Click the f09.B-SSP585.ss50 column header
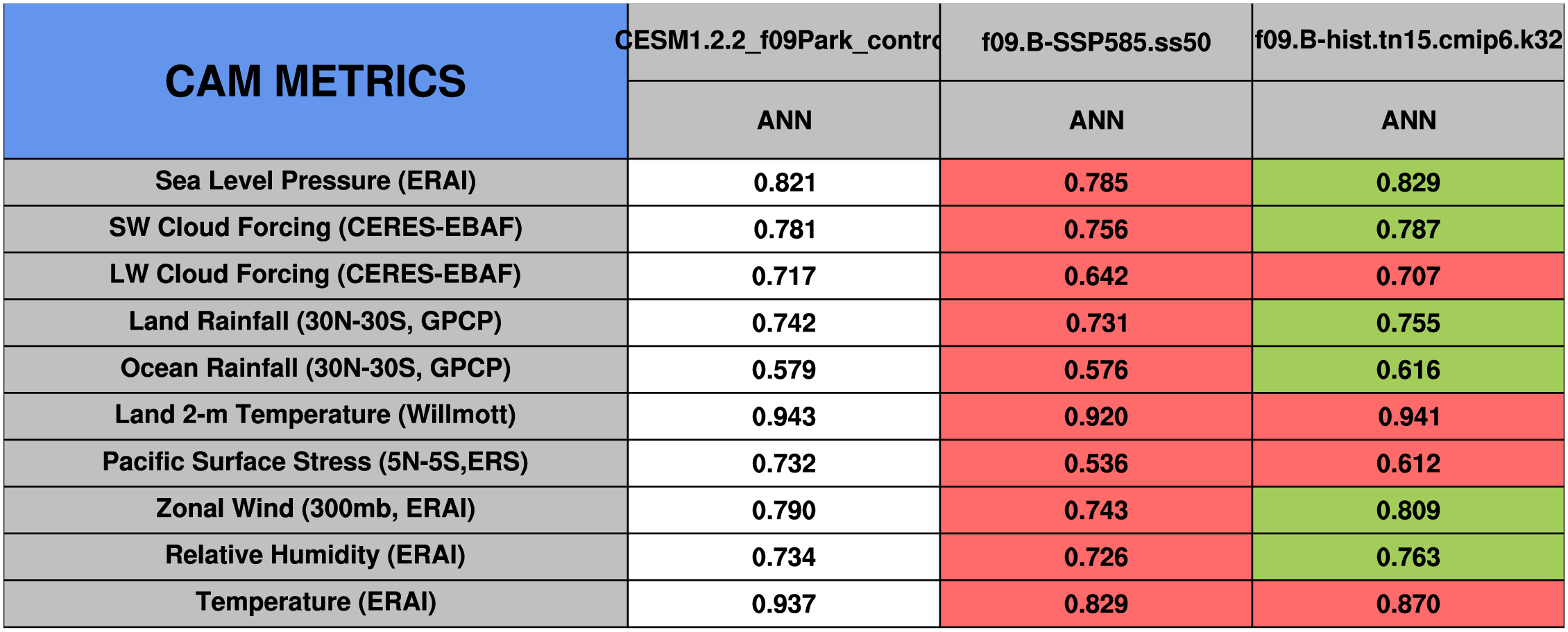The image size is (1568, 632). pyautogui.click(x=1096, y=42)
